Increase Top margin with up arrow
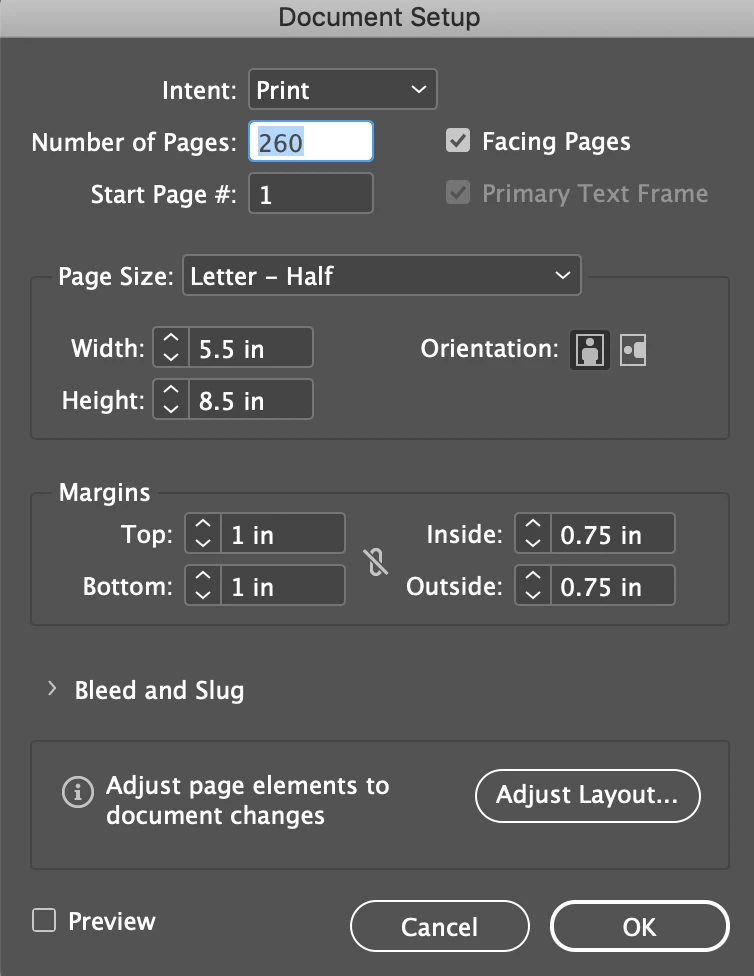 click(x=203, y=524)
